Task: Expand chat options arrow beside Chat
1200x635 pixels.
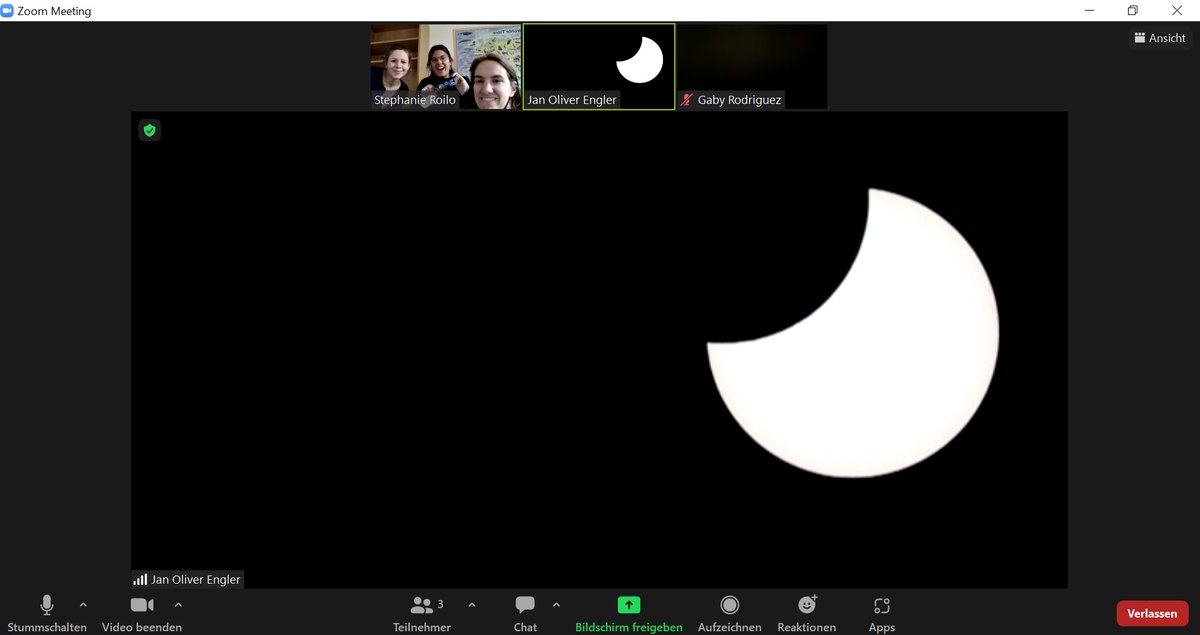Action: coord(556,605)
